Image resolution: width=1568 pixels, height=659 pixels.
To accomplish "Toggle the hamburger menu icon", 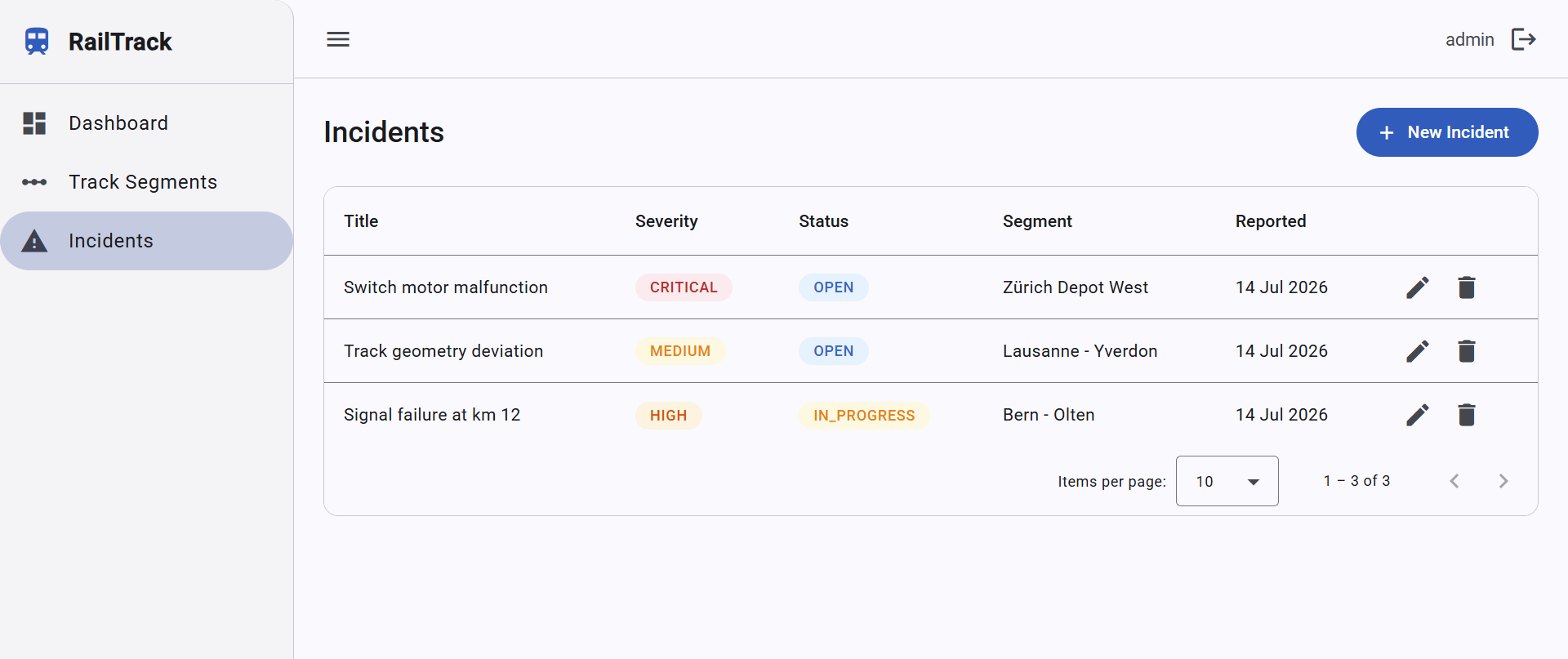I will 338,39.
